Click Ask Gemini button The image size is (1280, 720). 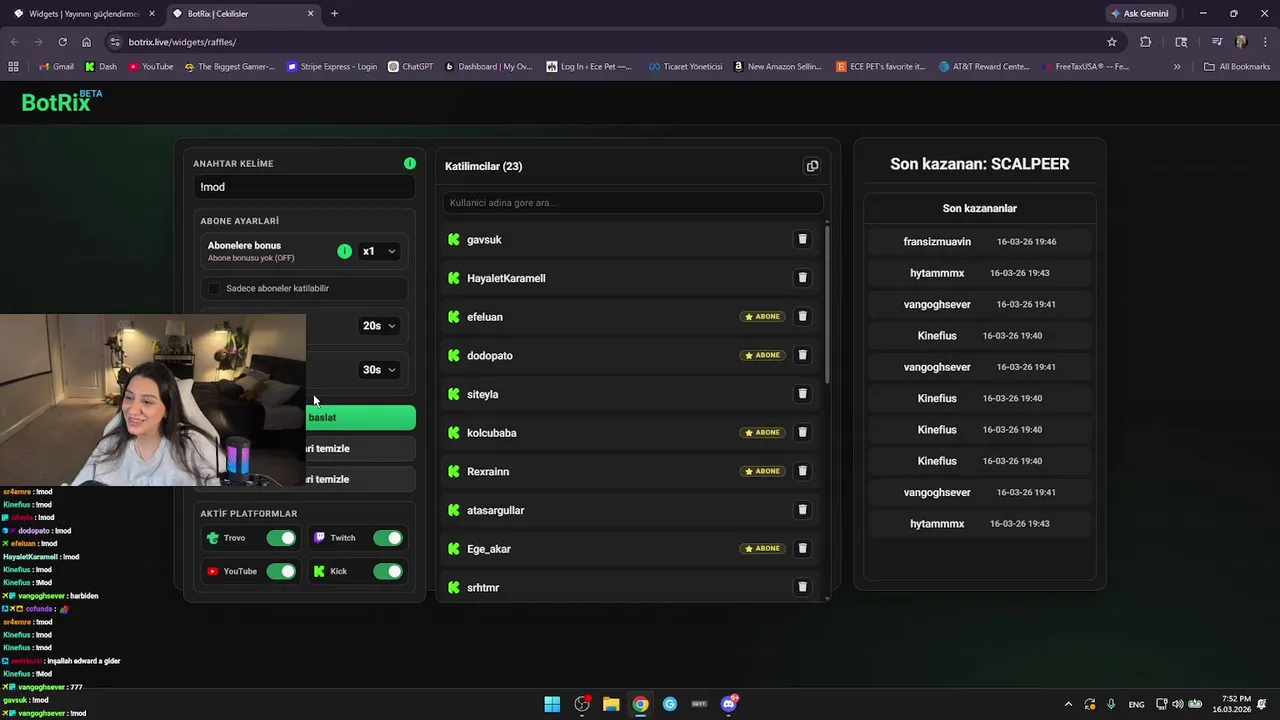[x=1139, y=14]
